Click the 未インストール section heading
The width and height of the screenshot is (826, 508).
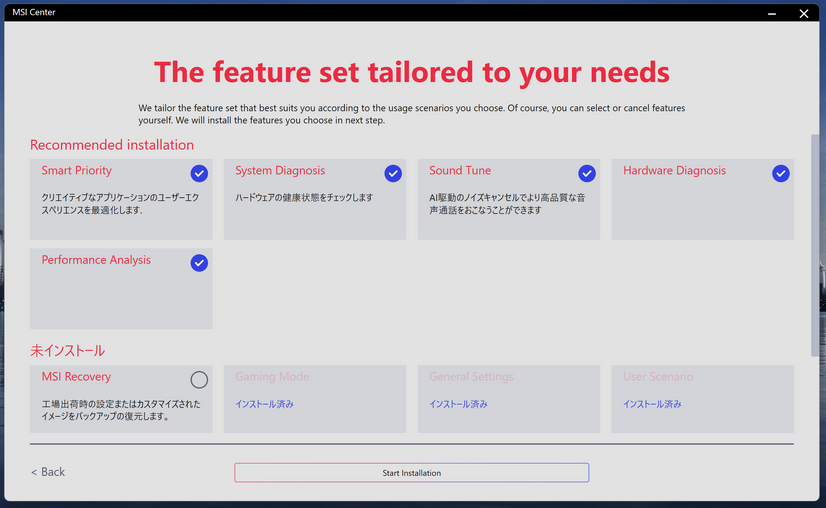tap(67, 350)
